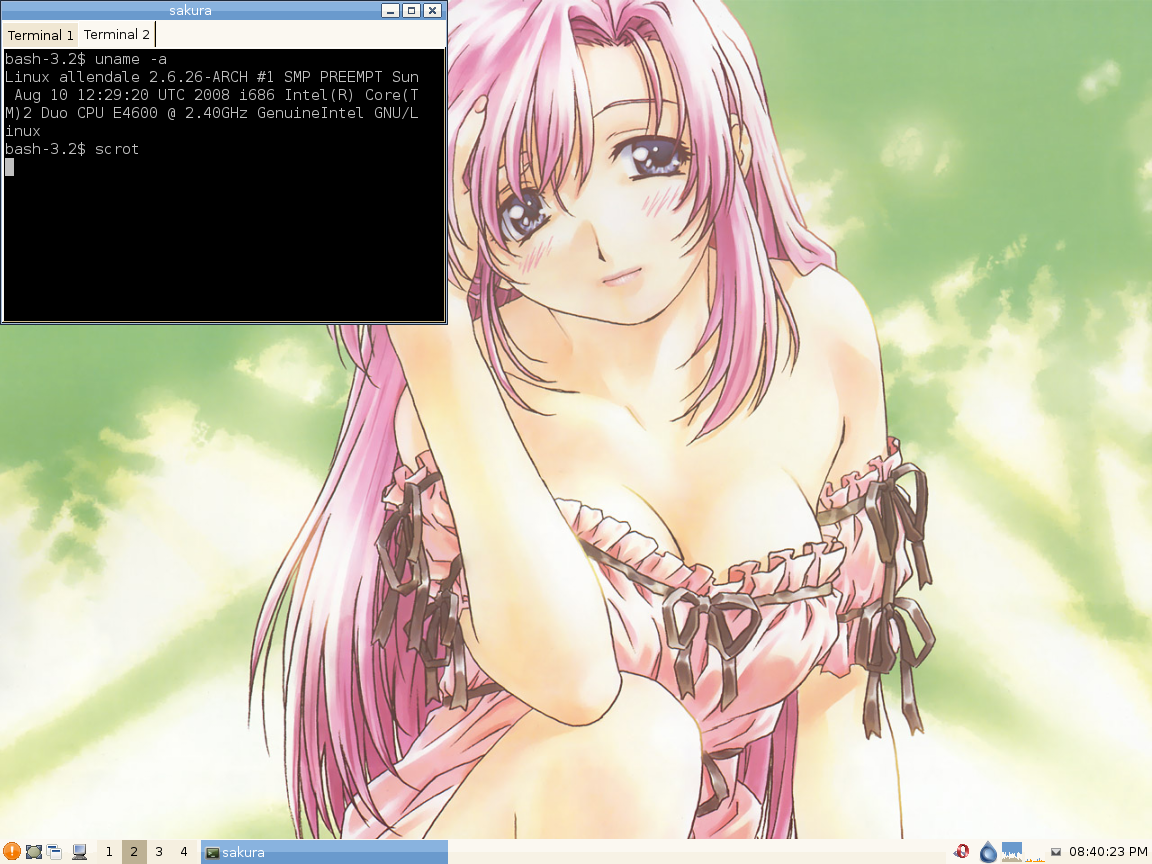Click the clock showing 08:40:23 PM

pyautogui.click(x=1108, y=852)
